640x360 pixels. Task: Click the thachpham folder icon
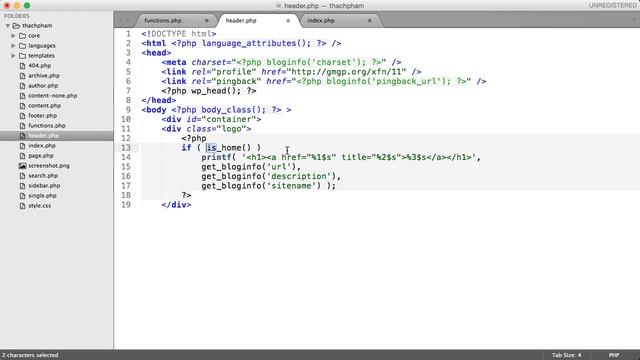[x=16, y=26]
